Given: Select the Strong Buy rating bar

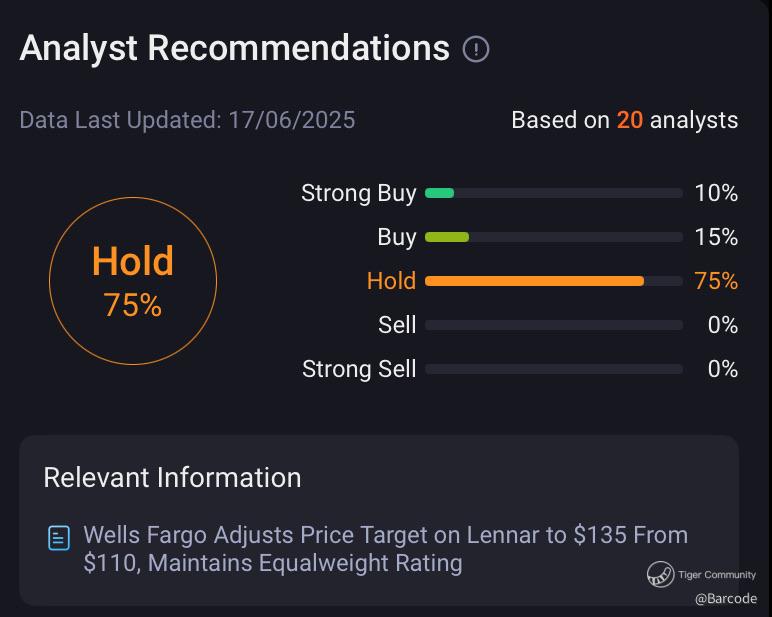Looking at the screenshot, I should [553, 193].
